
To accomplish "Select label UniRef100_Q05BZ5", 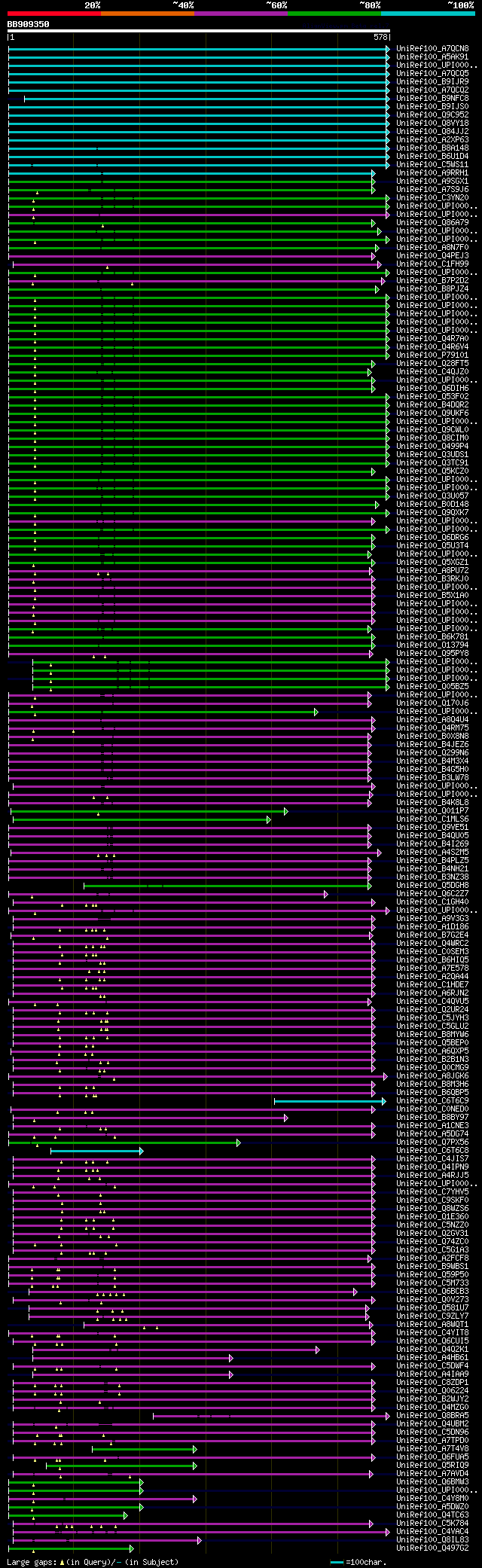I will (432, 687).
